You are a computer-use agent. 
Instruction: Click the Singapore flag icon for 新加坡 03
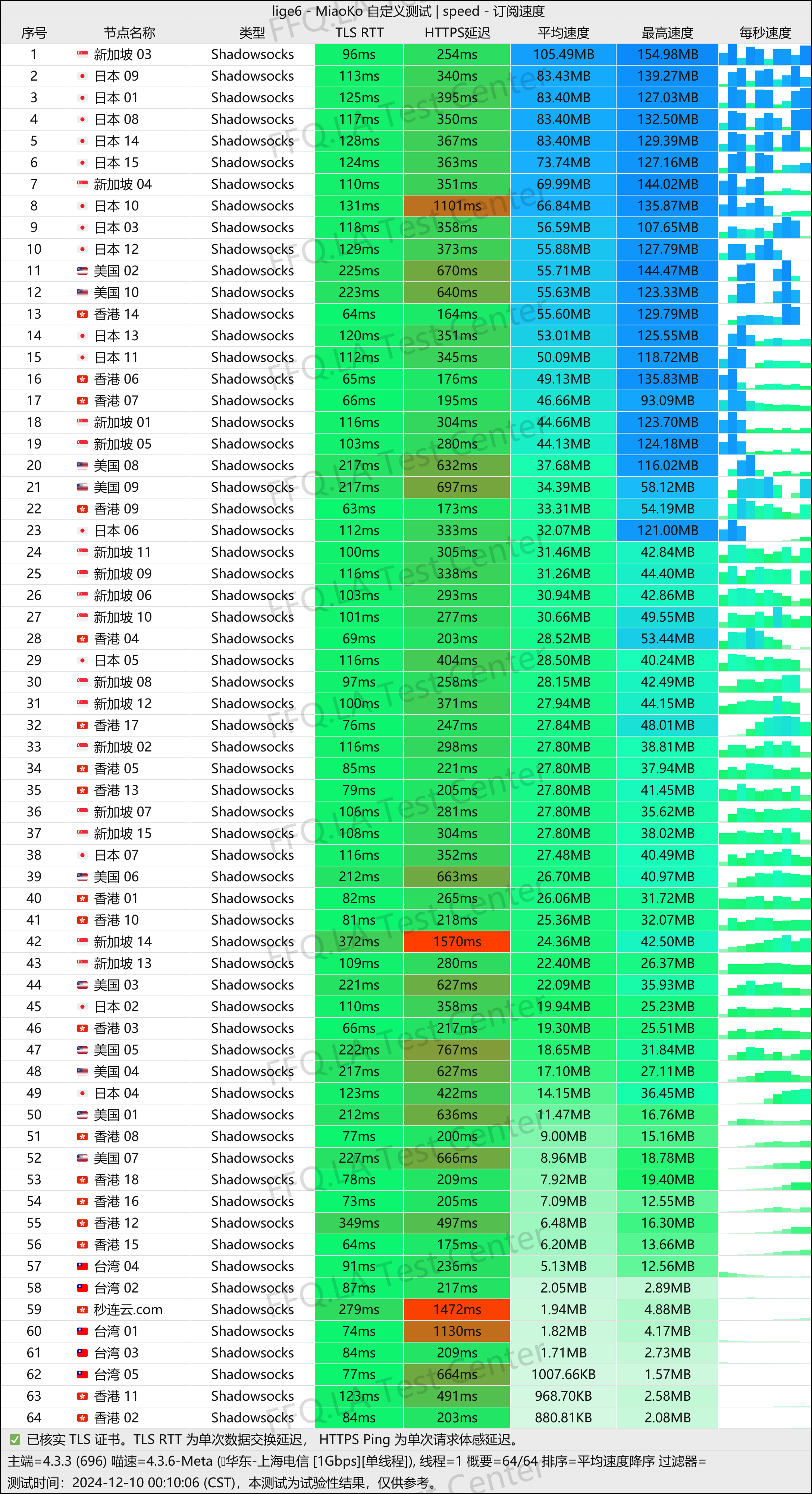[x=82, y=54]
